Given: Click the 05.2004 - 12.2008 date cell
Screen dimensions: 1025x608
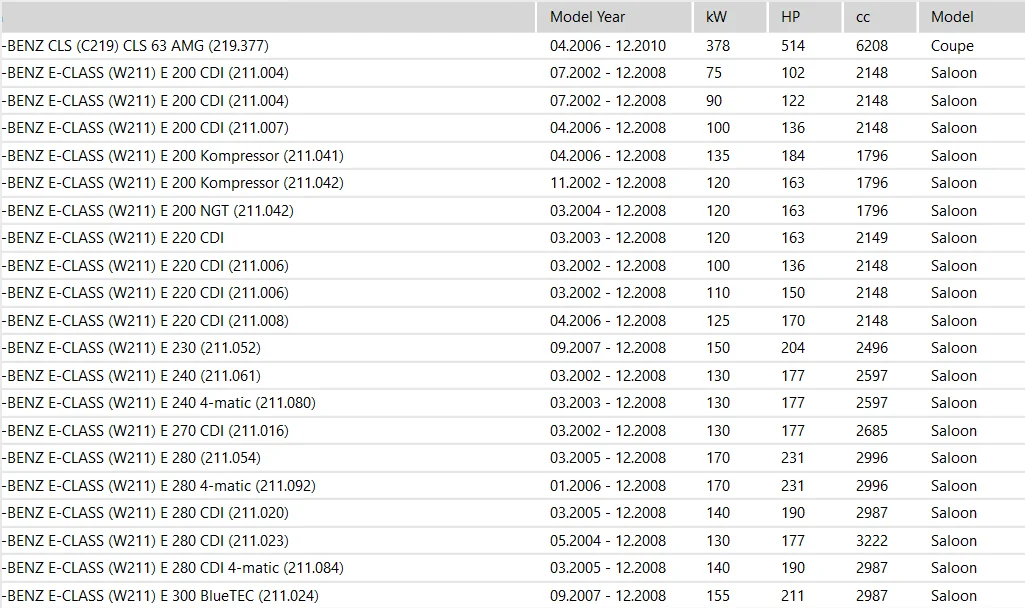Looking at the screenshot, I should click(x=608, y=541).
